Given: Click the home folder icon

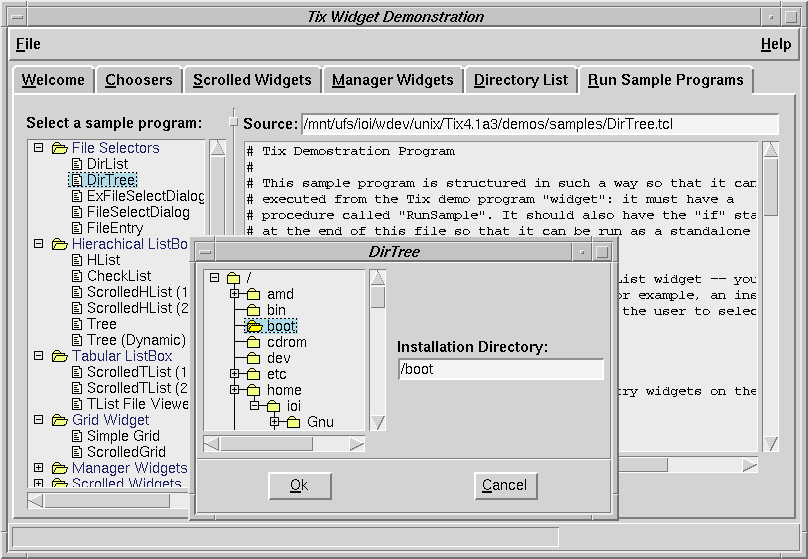Looking at the screenshot, I should click(x=254, y=390).
